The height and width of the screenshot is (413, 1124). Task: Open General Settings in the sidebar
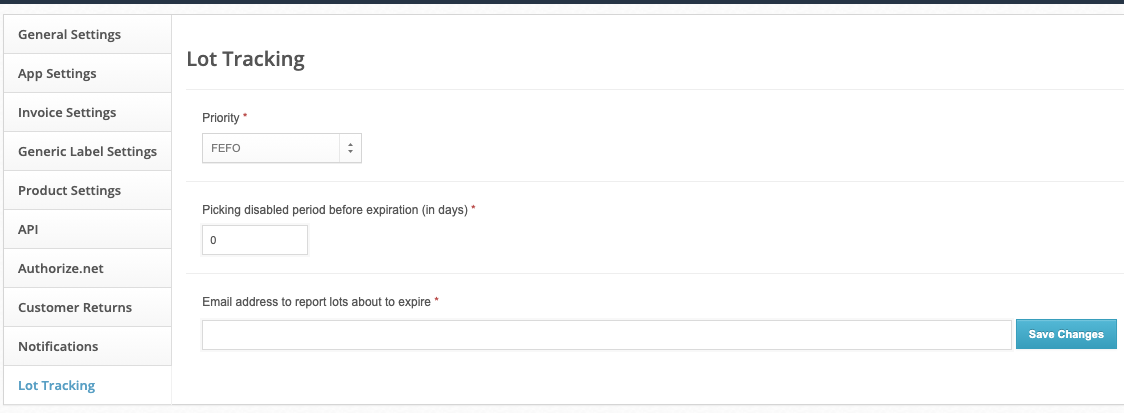(87, 34)
